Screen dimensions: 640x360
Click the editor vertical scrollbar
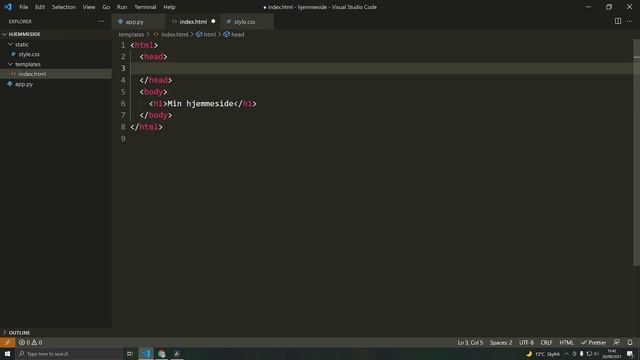[636, 153]
